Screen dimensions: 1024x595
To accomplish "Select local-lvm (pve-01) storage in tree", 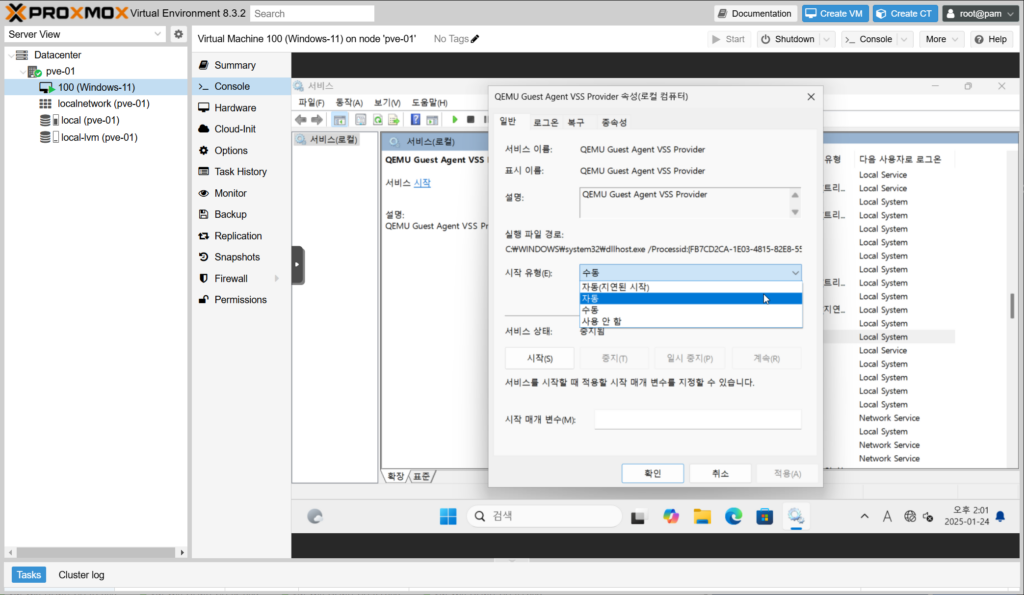I will click(99, 137).
